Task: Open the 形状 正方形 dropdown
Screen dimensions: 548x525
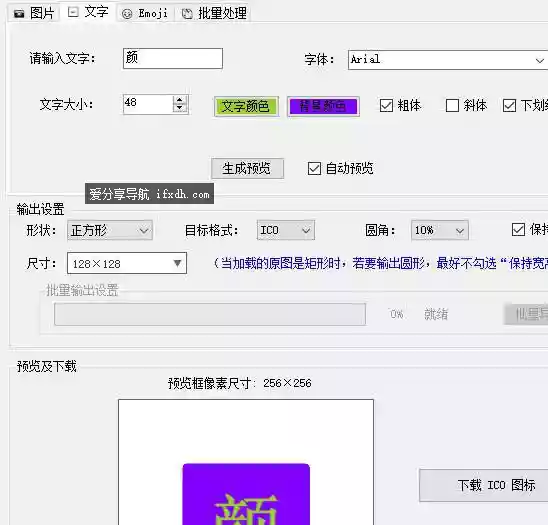Action: [x=110, y=230]
